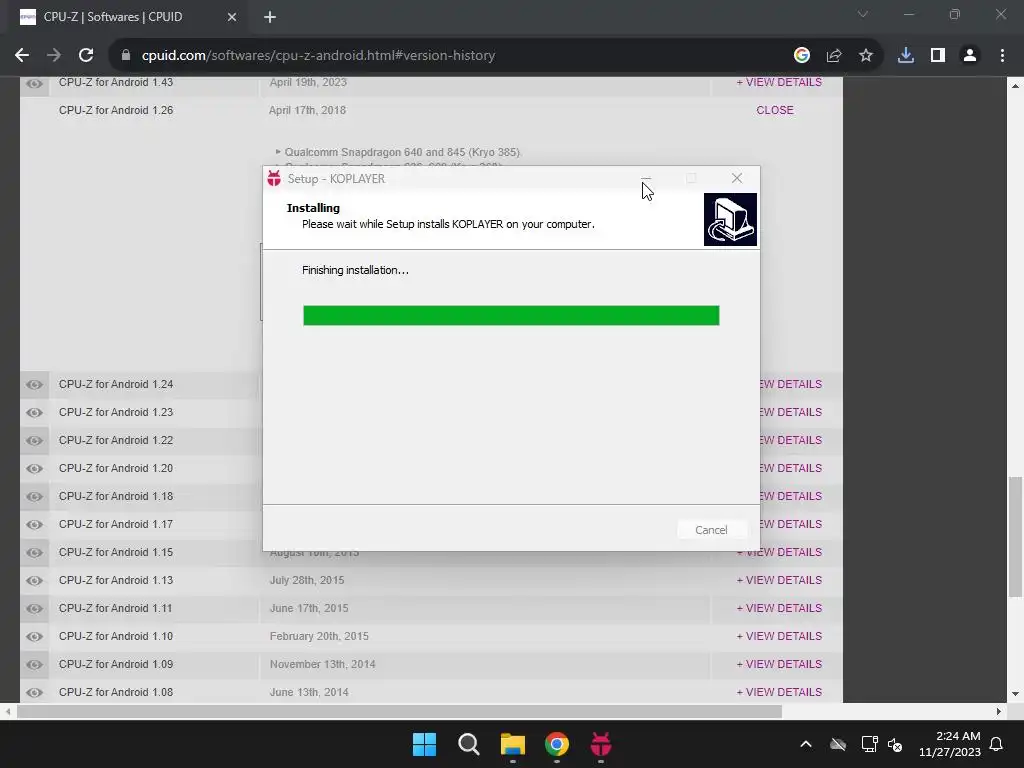Toggle eye icon for CPU-Z Android 1.13

[34, 581]
